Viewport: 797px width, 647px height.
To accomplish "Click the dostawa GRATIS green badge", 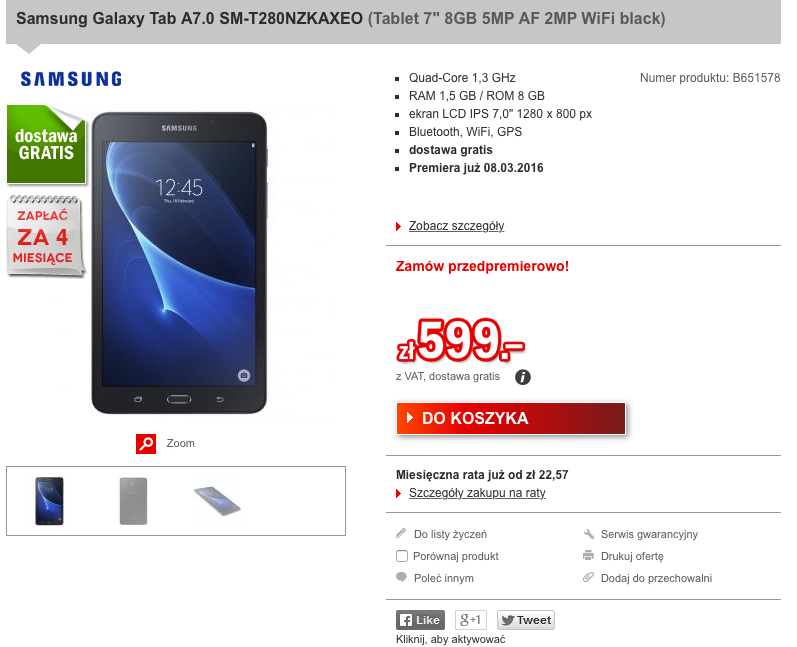I will point(46,144).
